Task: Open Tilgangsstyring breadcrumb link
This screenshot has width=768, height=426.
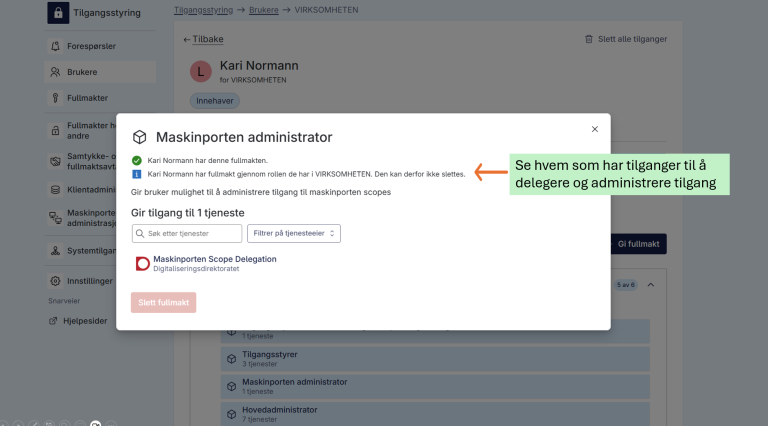Action: point(203,10)
